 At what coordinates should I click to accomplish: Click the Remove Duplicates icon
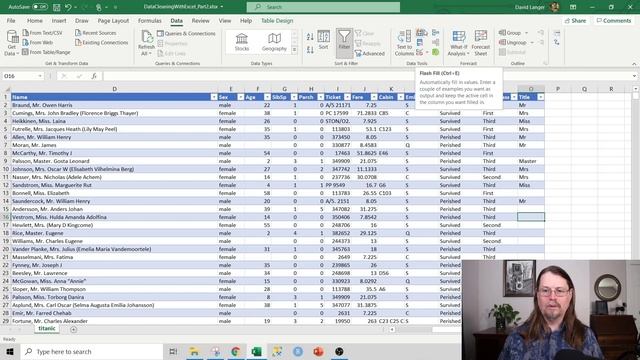pos(420,42)
